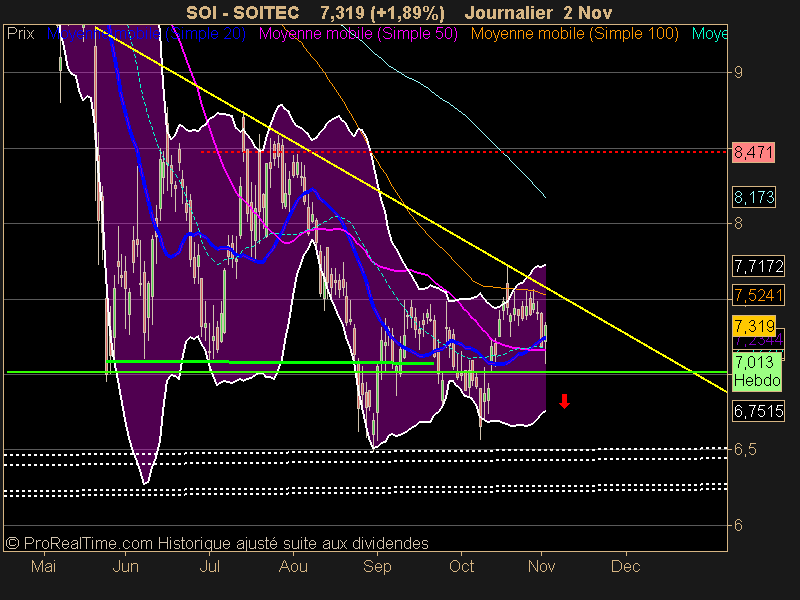Screen dimensions: 800x600
Task: Click the red 8,471 price label
Action: tap(753, 152)
